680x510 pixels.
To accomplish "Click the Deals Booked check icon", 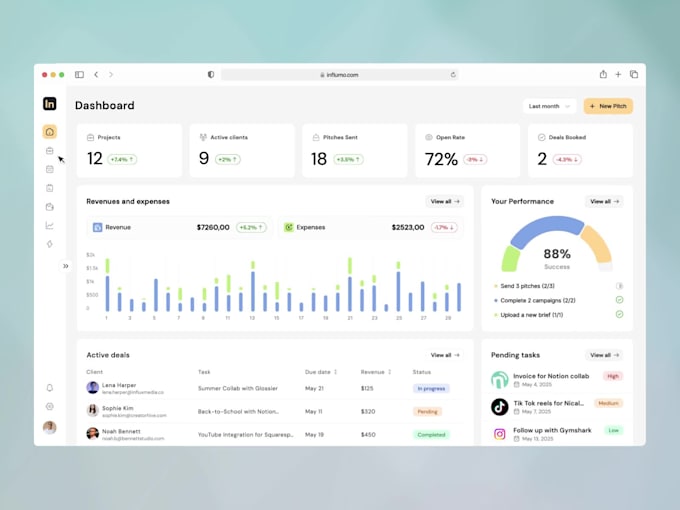I will click(x=541, y=137).
